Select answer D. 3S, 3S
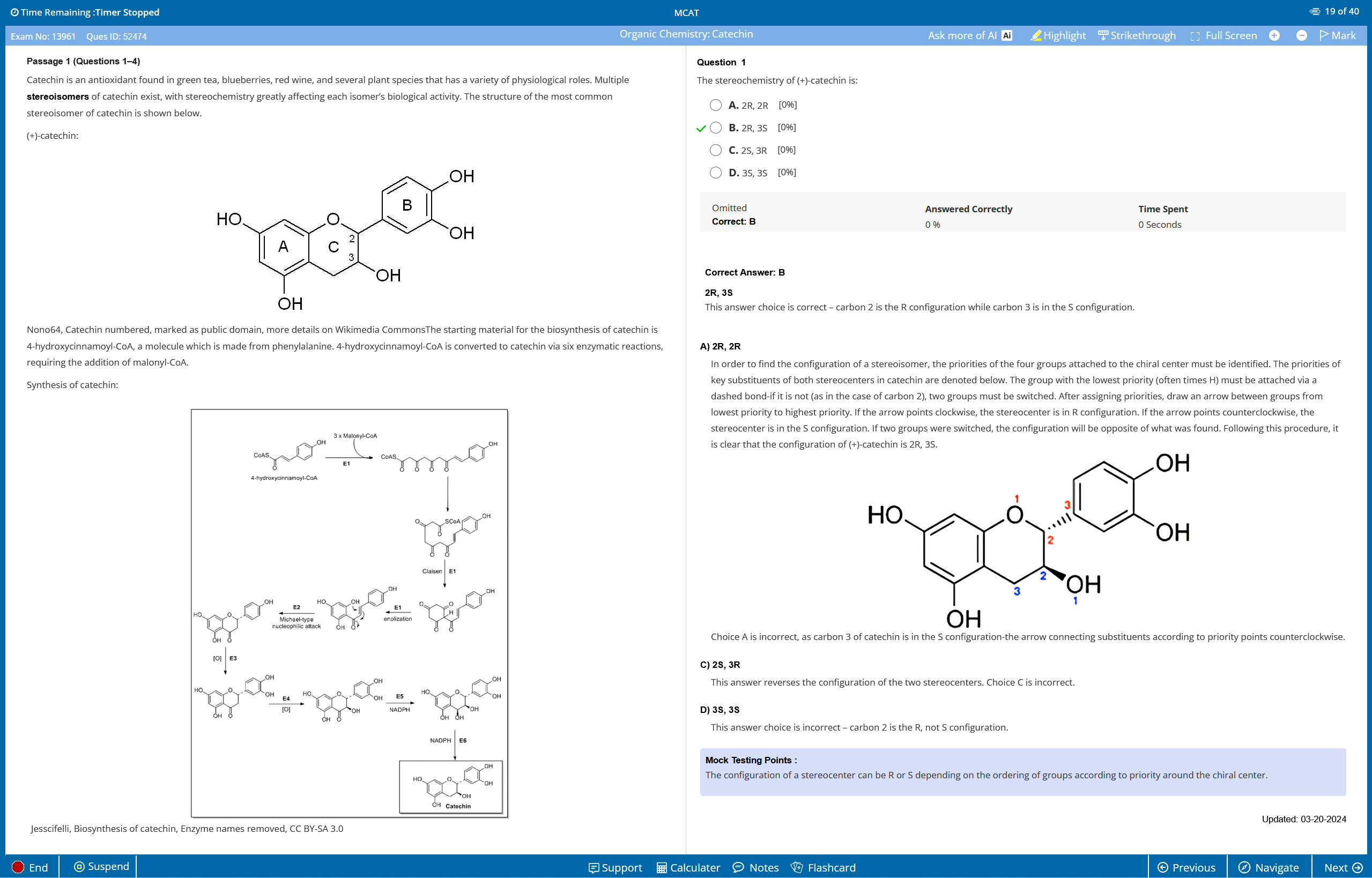This screenshot has height=878, width=1372. [x=716, y=173]
